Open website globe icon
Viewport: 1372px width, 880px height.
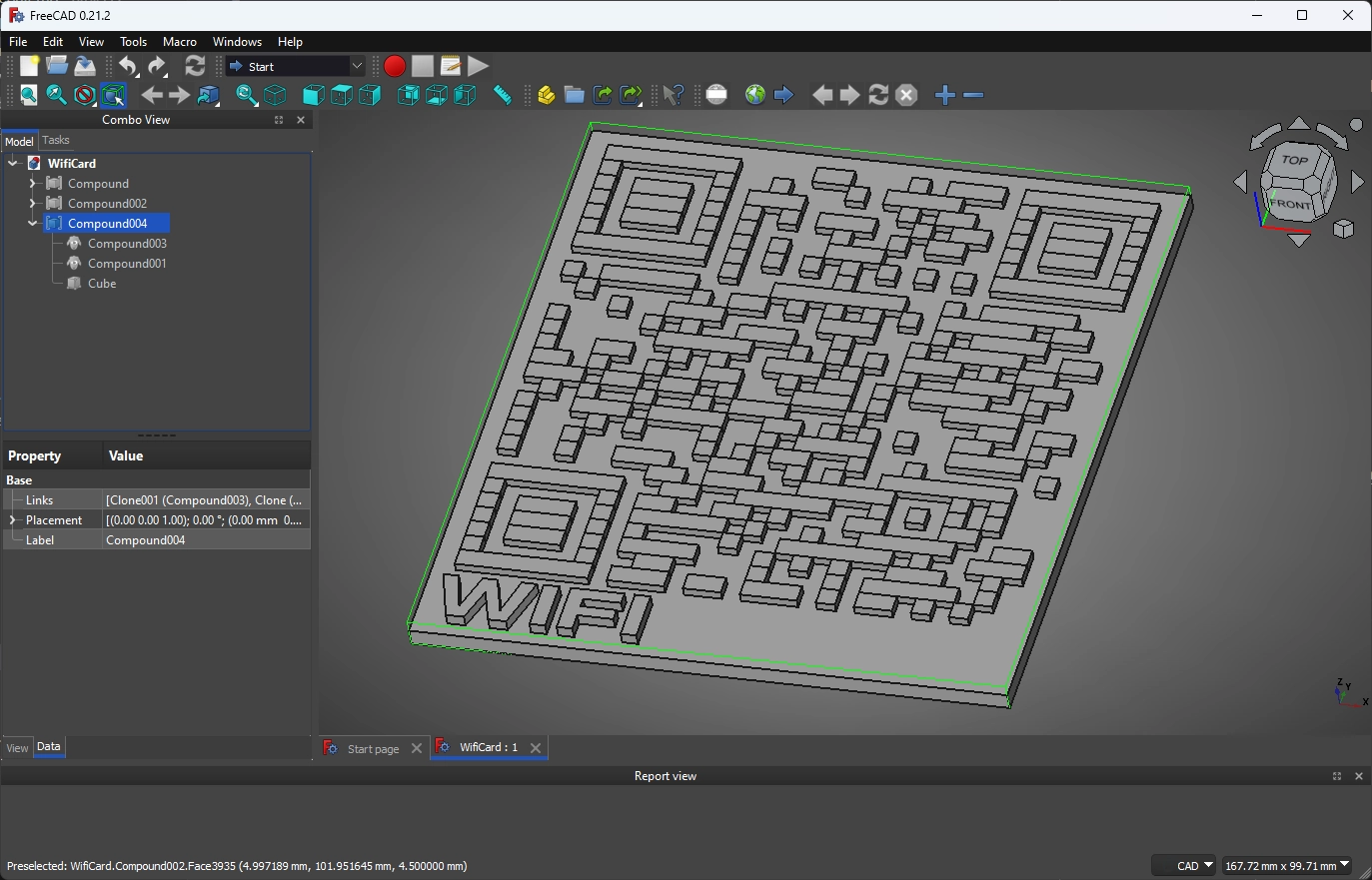pos(755,95)
